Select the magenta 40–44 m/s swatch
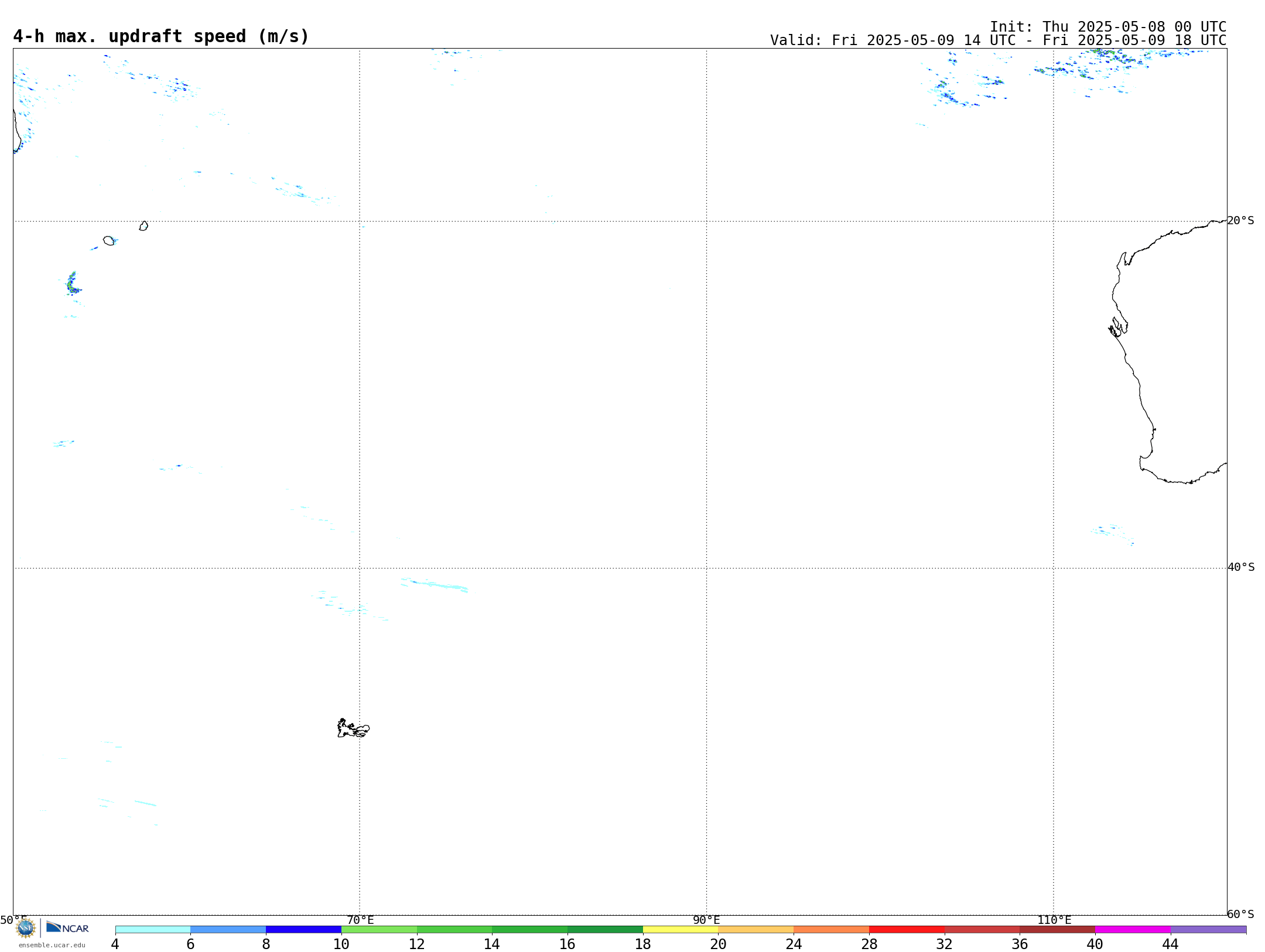This screenshot has height=952, width=1265. point(1133,930)
